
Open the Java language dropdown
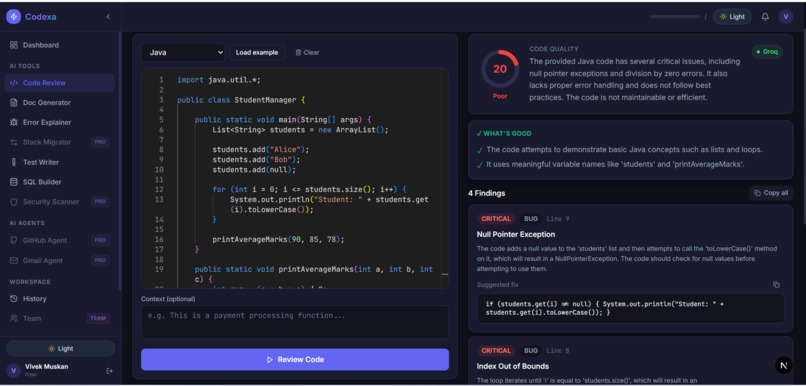(184, 52)
